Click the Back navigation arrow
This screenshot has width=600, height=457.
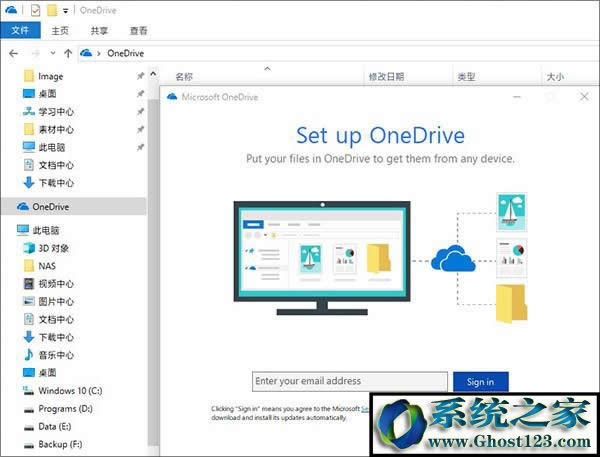pos(15,52)
